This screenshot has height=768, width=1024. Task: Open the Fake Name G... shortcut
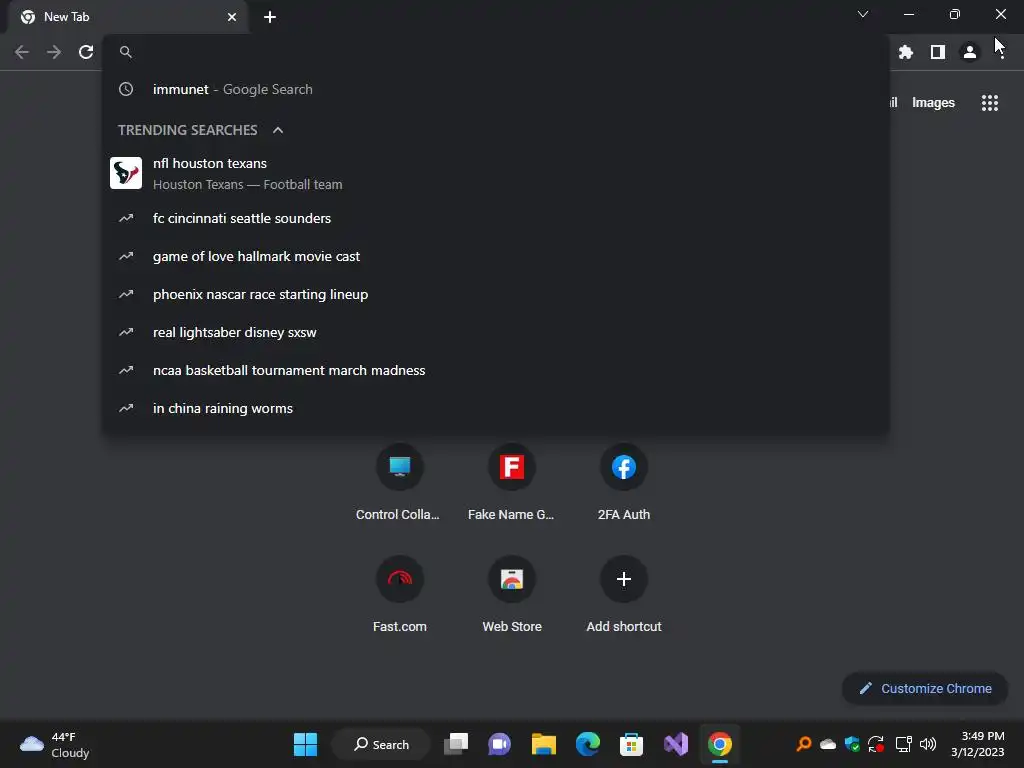tap(511, 482)
